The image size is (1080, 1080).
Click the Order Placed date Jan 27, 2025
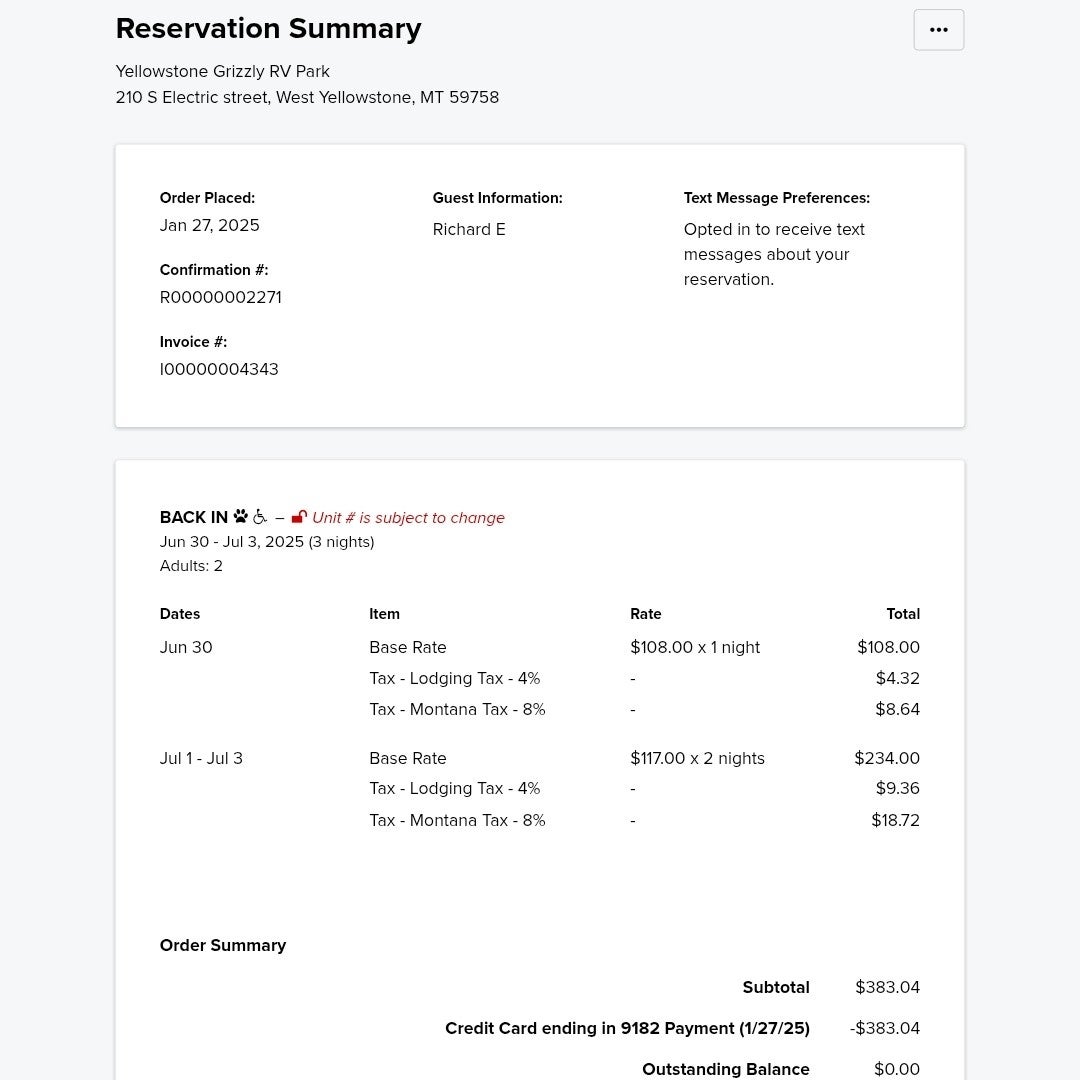209,225
